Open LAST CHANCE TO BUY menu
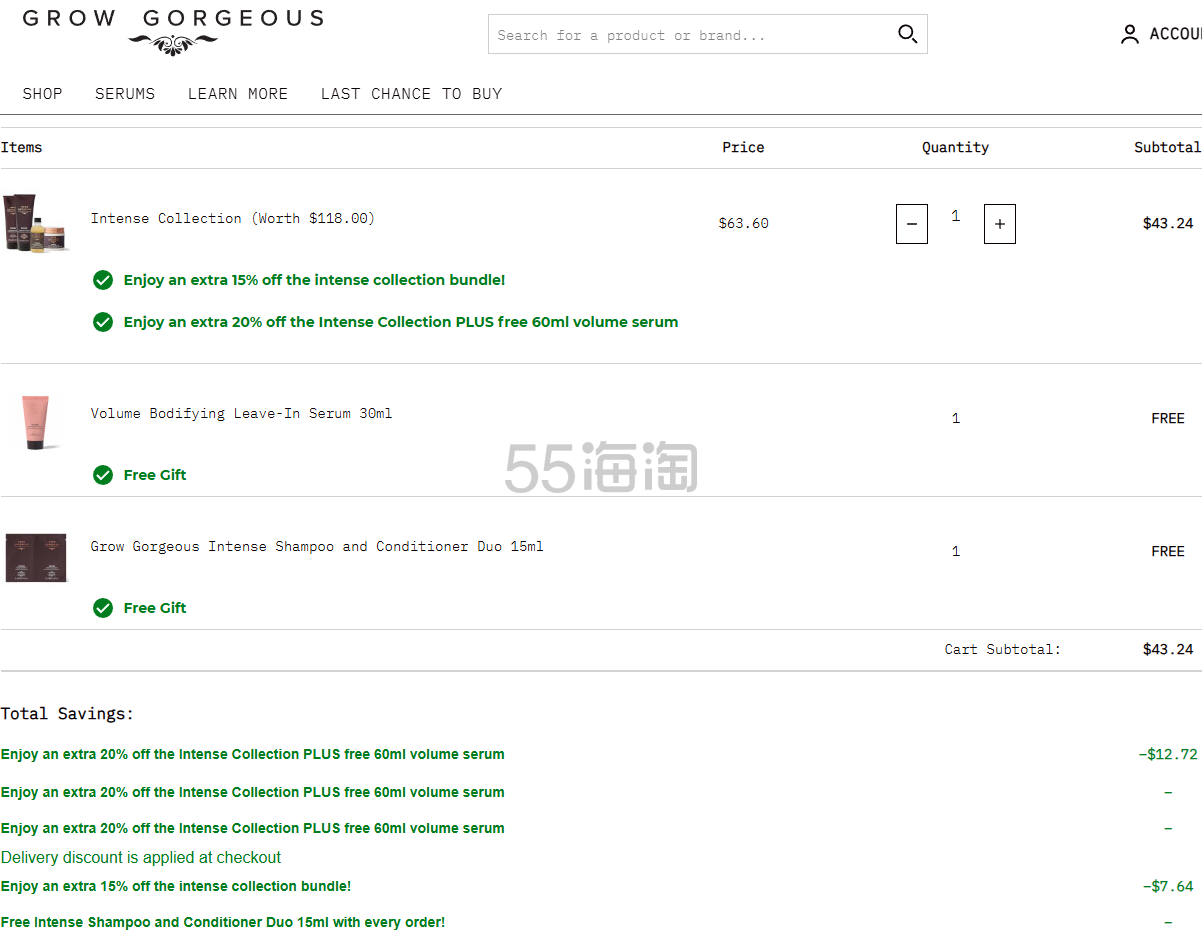This screenshot has width=1202, height=934. (x=411, y=94)
